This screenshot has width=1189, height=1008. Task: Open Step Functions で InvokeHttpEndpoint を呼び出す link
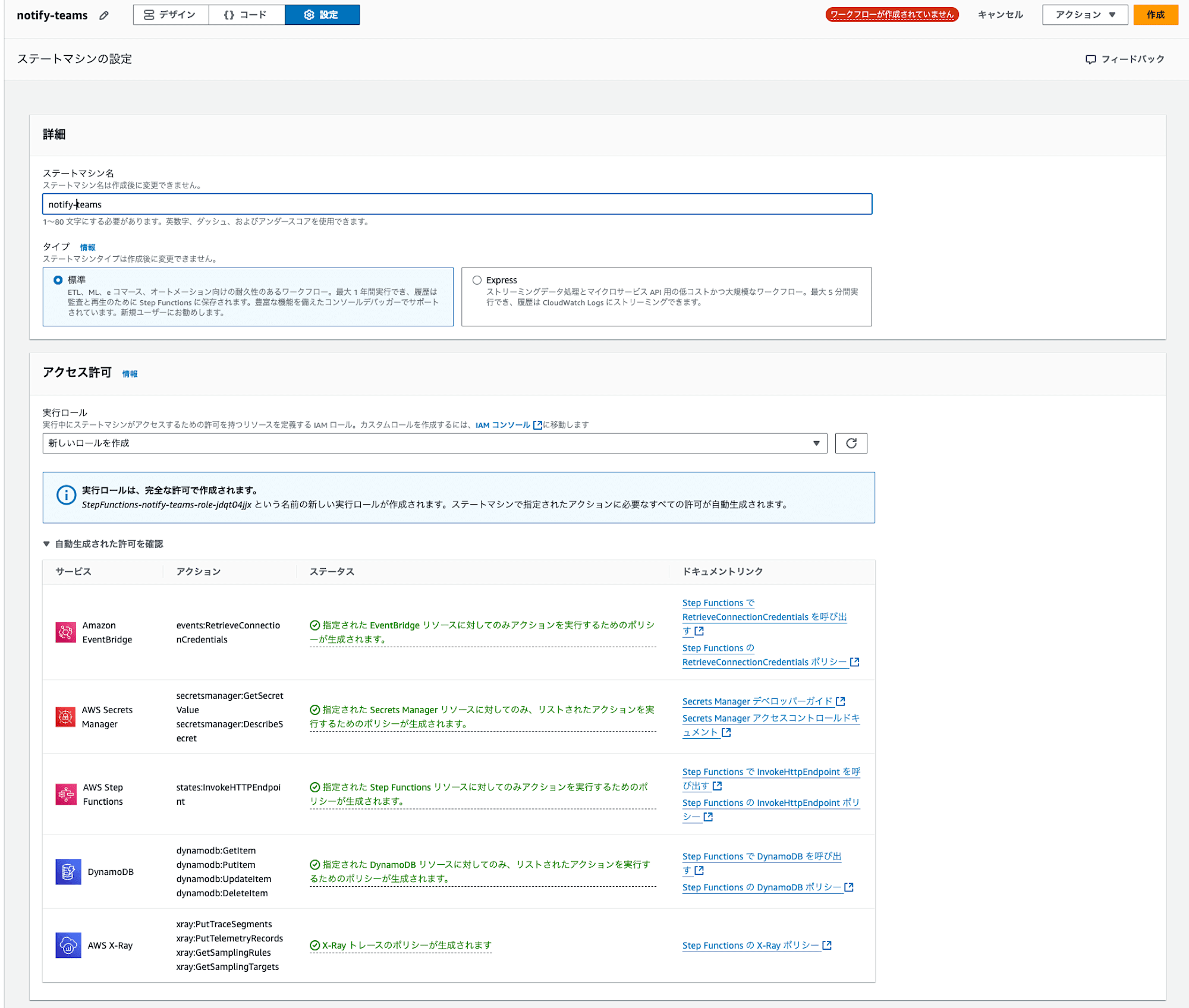(771, 779)
